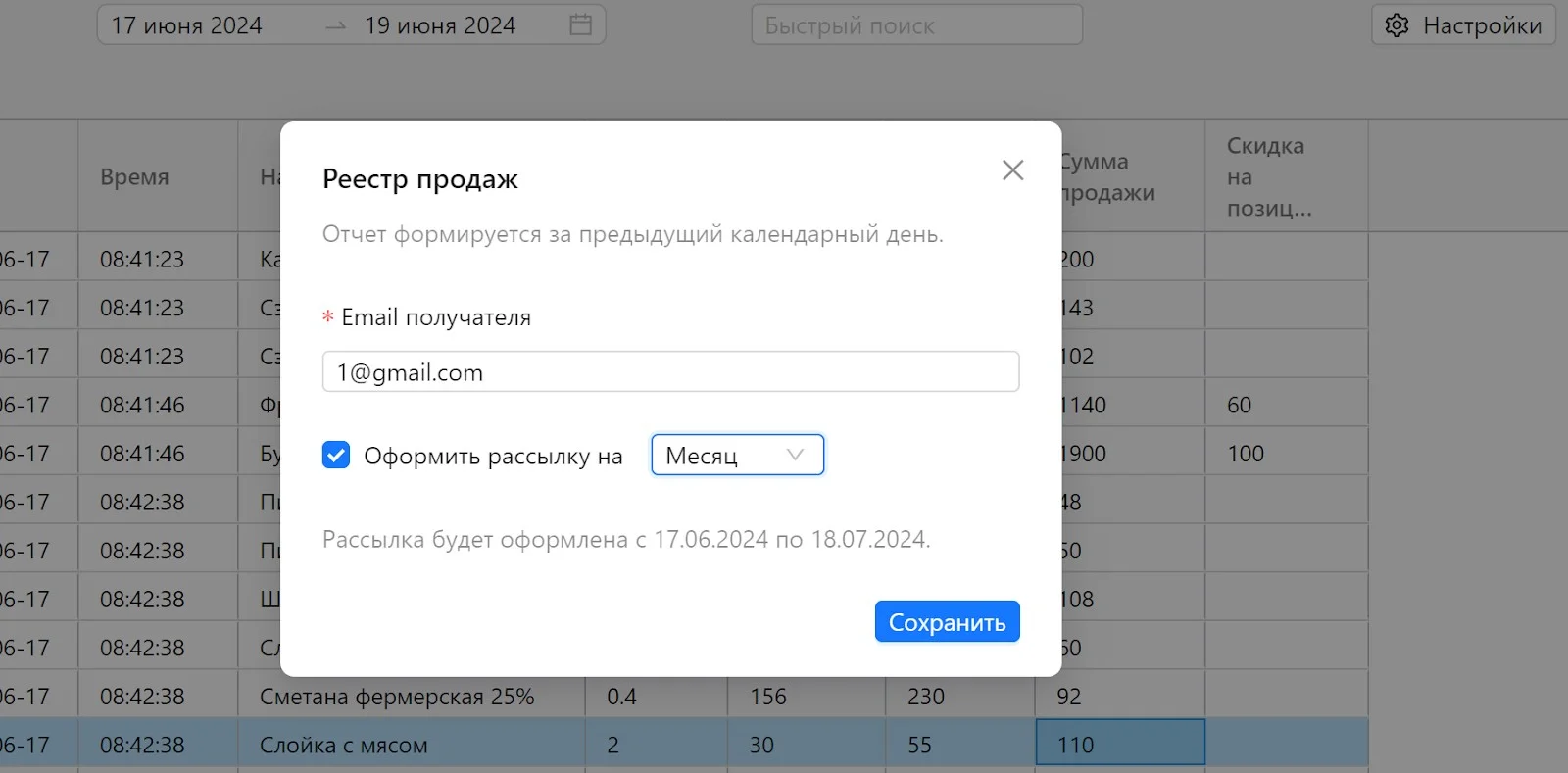Click the Сохранить button

pyautogui.click(x=947, y=622)
